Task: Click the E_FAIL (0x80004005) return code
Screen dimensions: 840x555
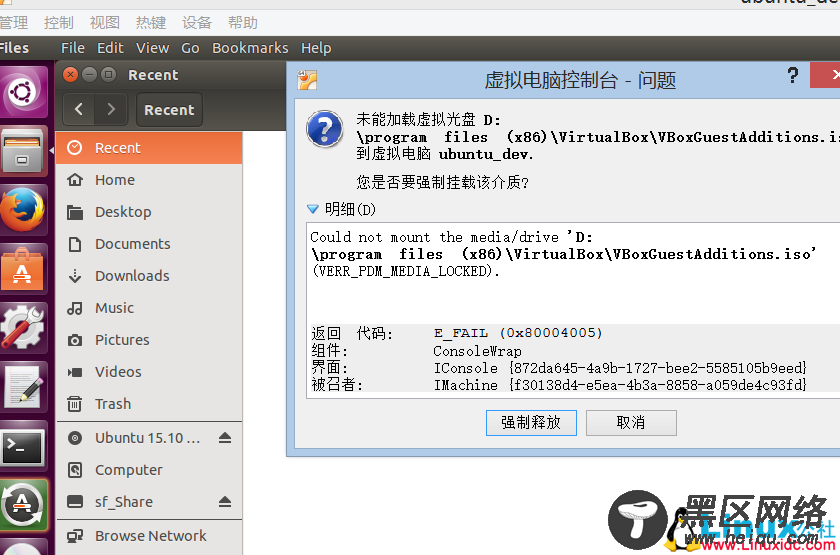Action: point(518,333)
